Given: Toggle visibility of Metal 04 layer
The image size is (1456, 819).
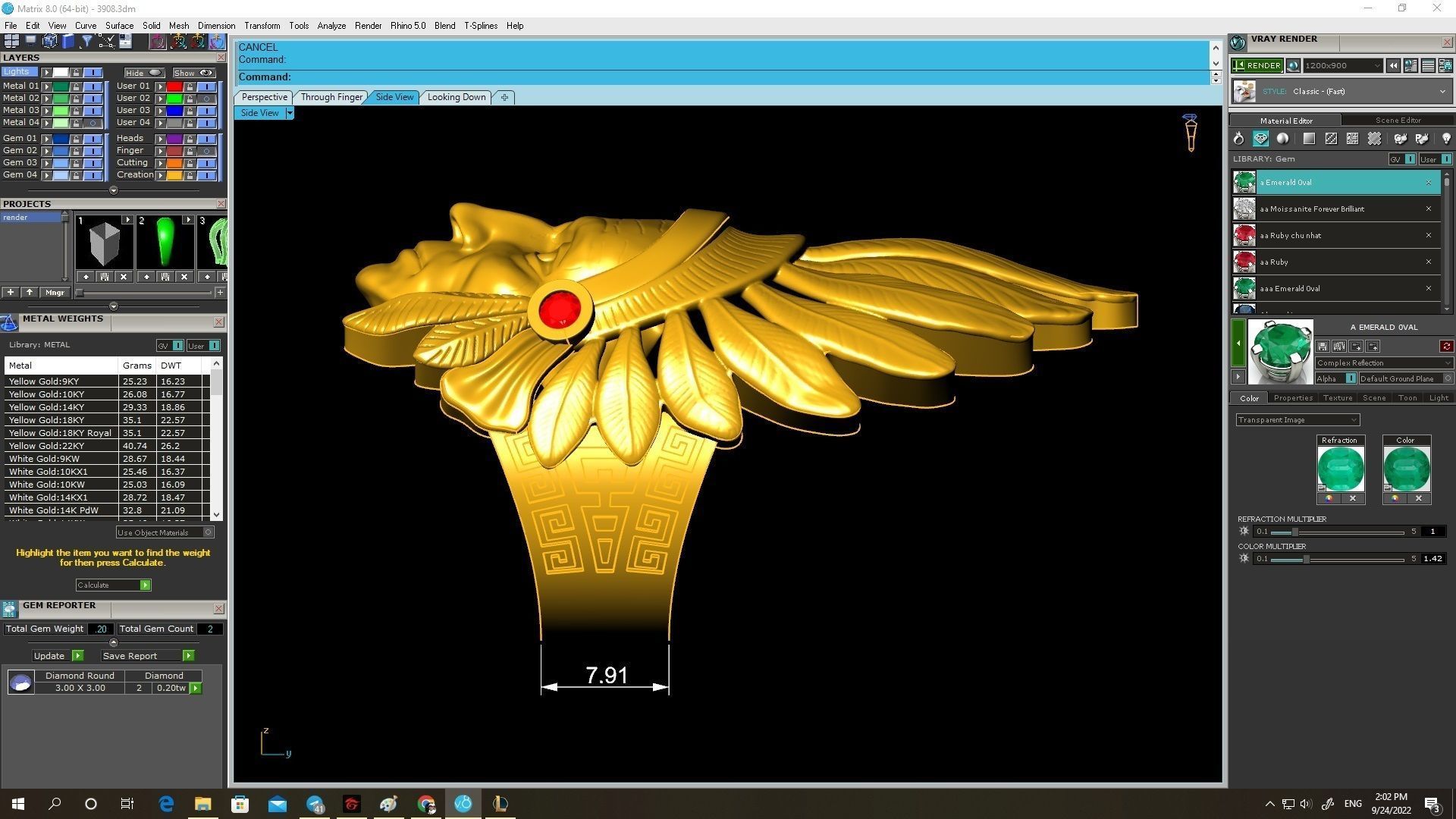Looking at the screenshot, I should pyautogui.click(x=93, y=122).
